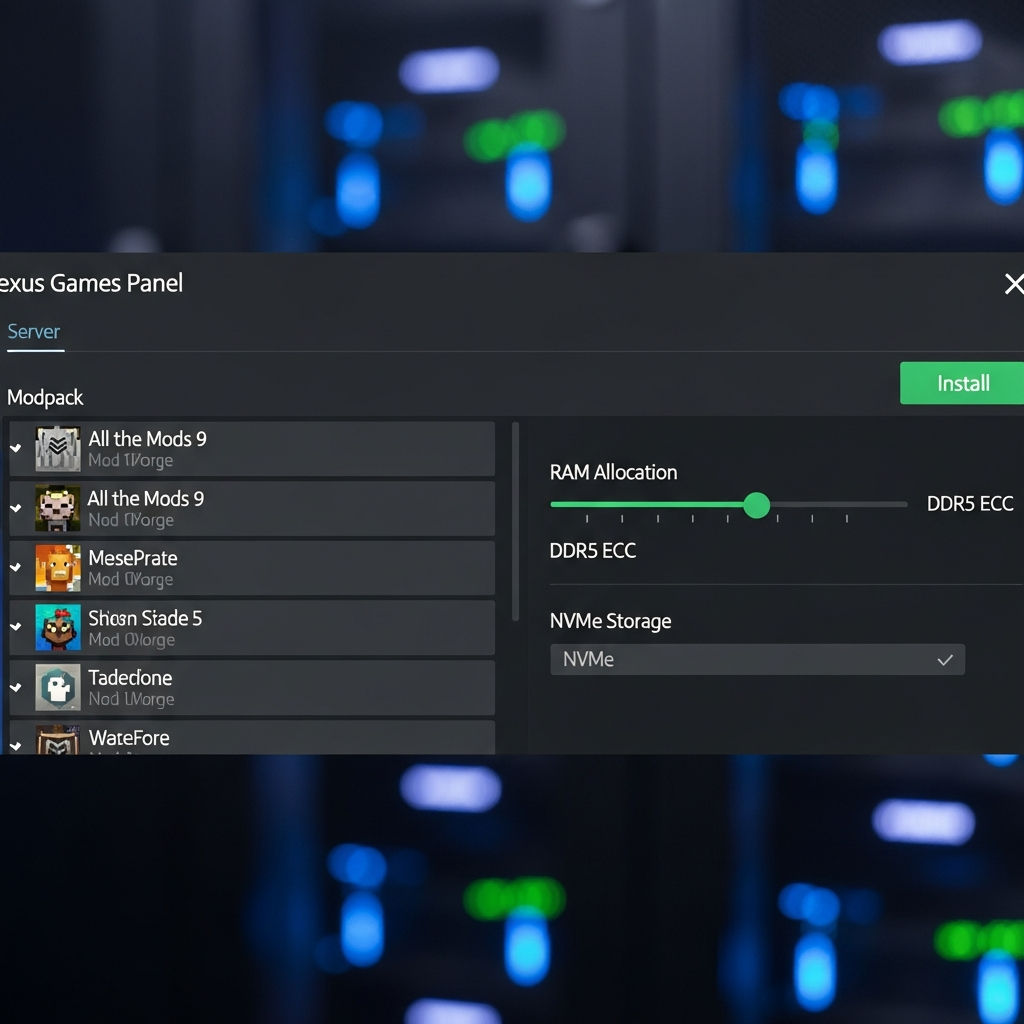1024x1024 pixels.
Task: Select the WateFore modpack name
Action: [x=129, y=738]
